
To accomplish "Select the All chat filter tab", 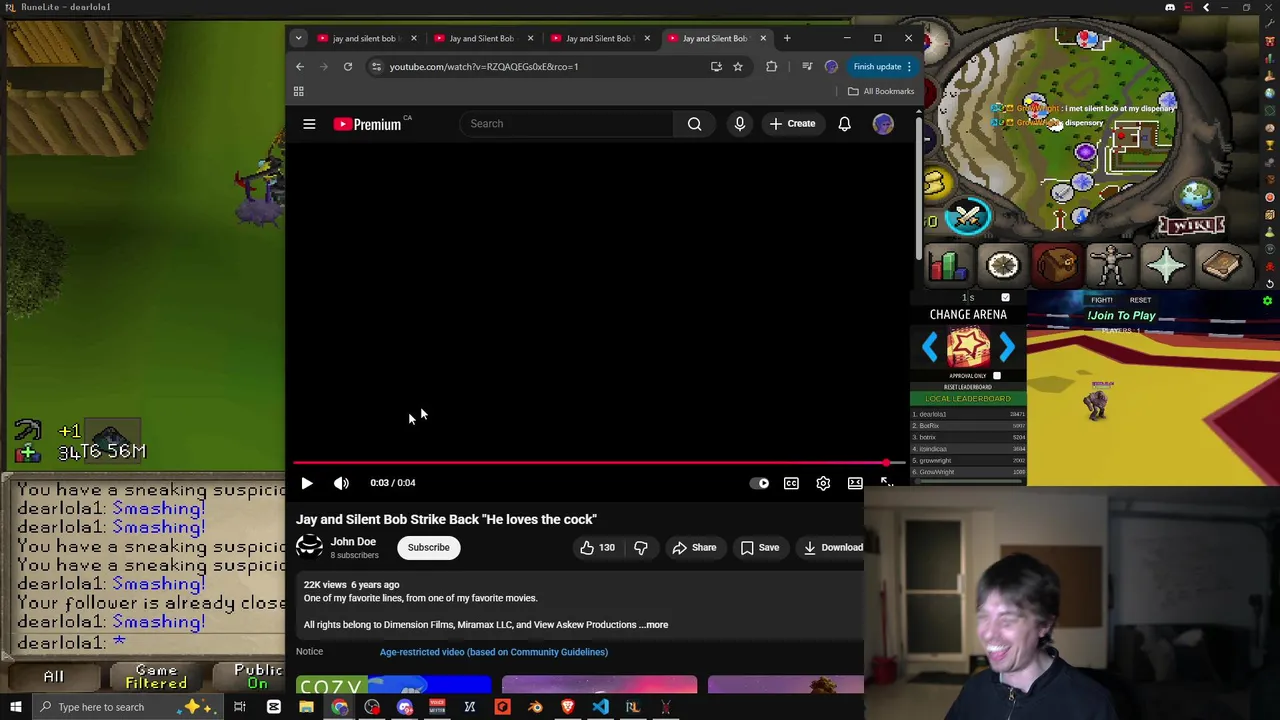I will click(53, 677).
